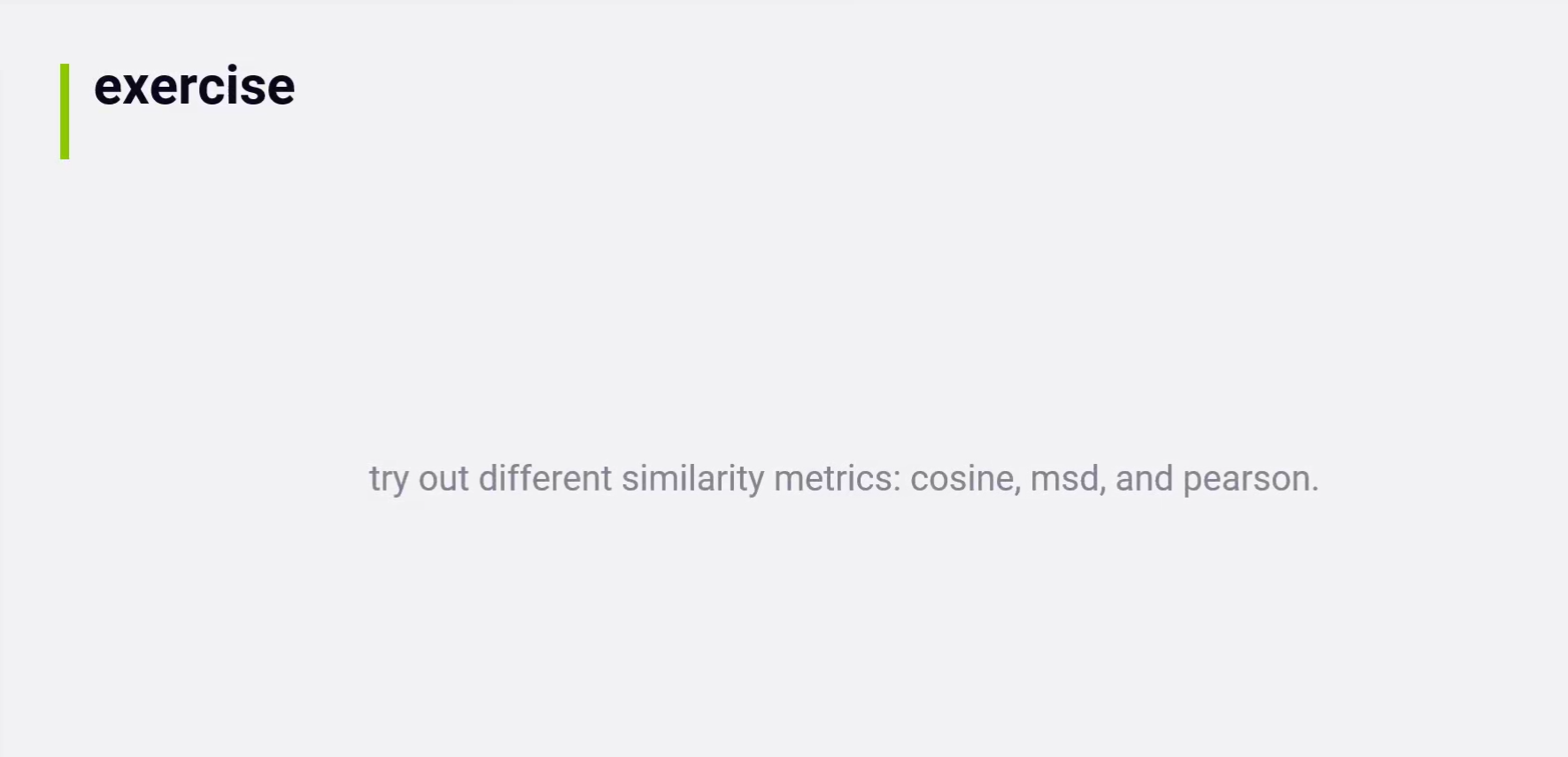The height and width of the screenshot is (757, 1568).
Task: Click the final letter "e" of exercise title
Action: [x=282, y=89]
